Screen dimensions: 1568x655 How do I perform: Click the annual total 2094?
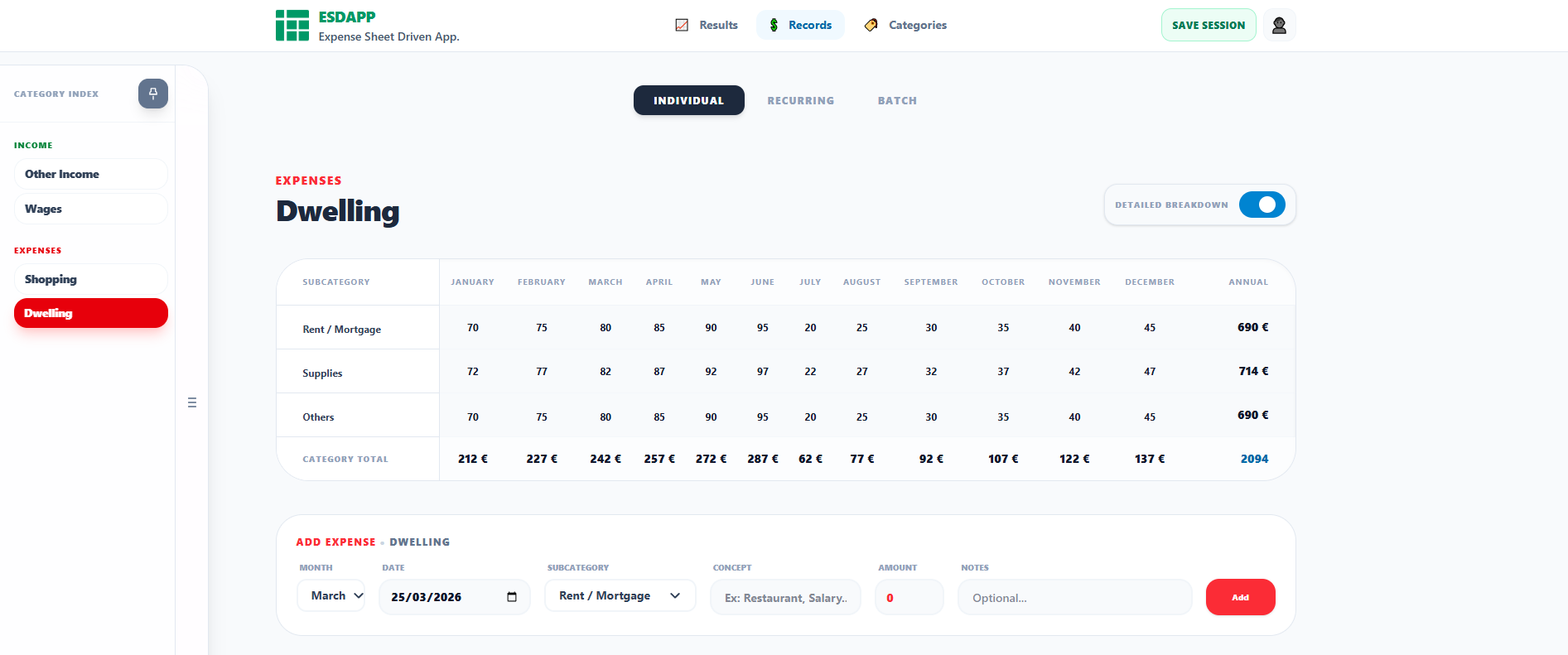(1254, 459)
